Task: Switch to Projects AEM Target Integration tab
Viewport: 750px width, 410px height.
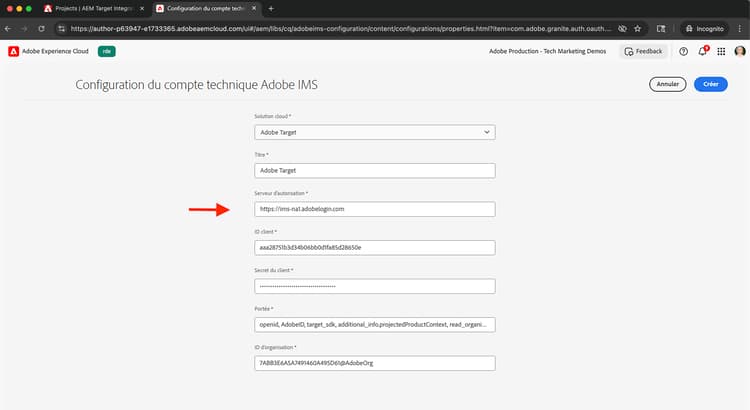Action: [x=93, y=9]
